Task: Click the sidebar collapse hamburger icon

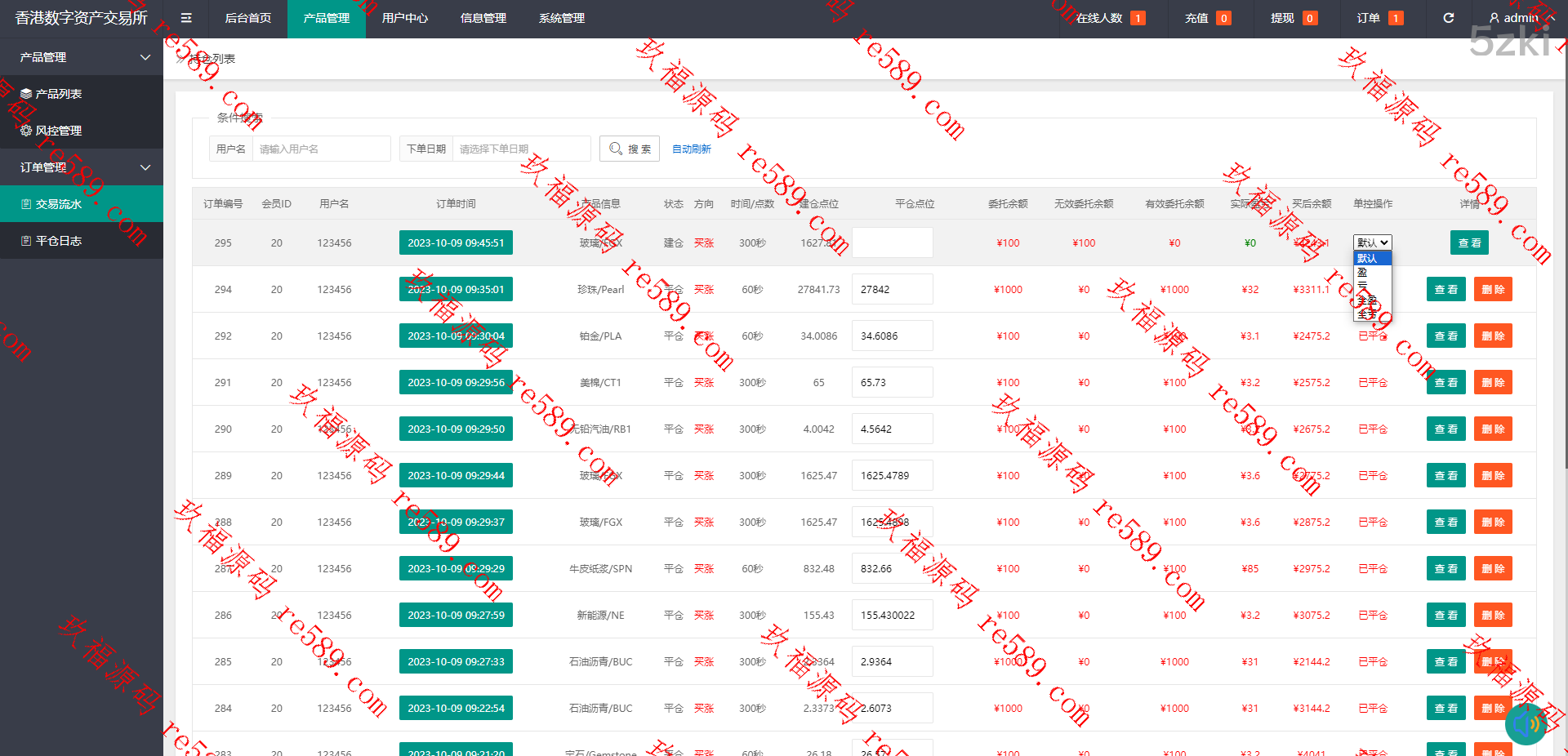Action: pos(186,18)
